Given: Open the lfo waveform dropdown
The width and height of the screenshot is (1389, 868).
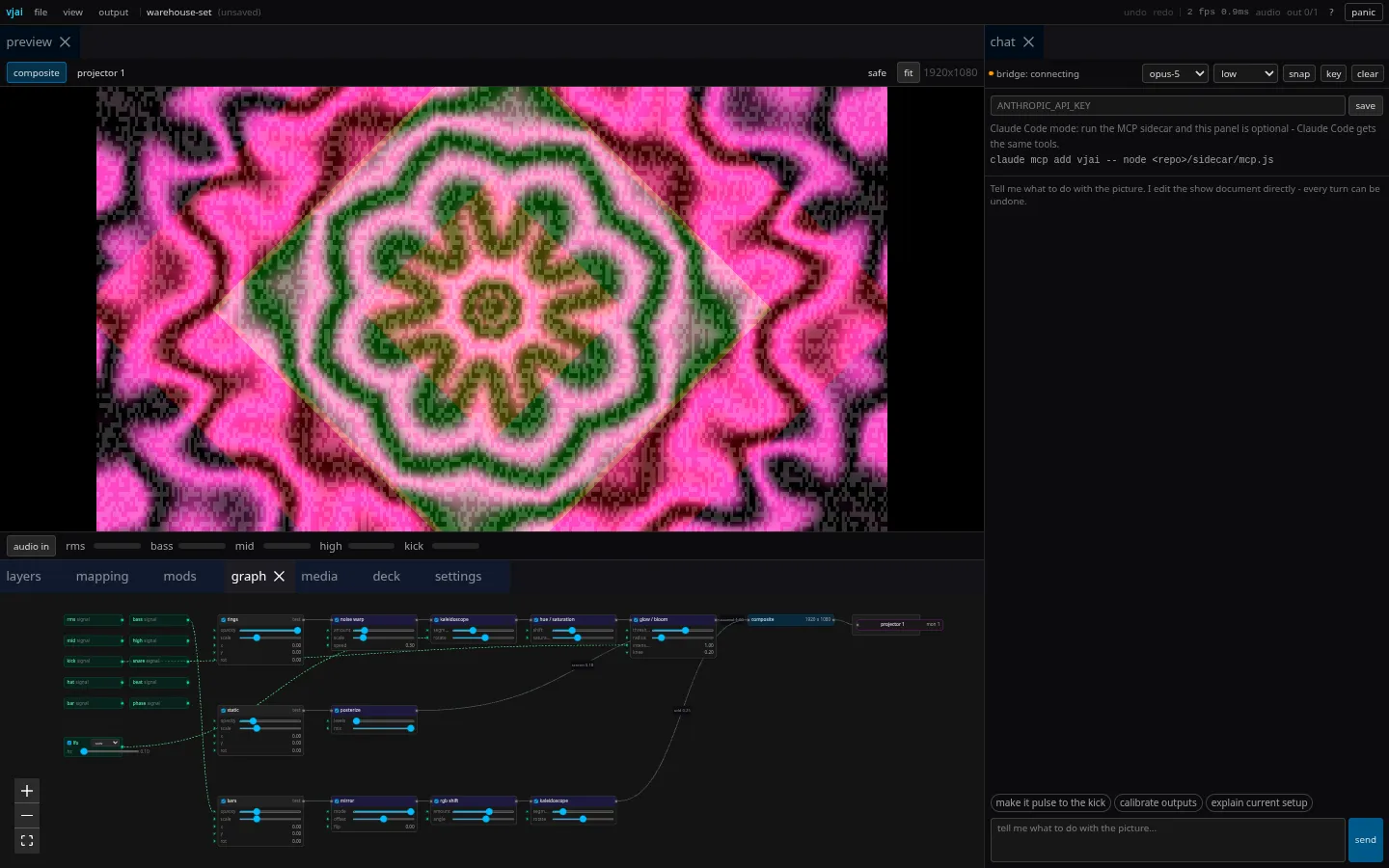Looking at the screenshot, I should (x=105, y=743).
